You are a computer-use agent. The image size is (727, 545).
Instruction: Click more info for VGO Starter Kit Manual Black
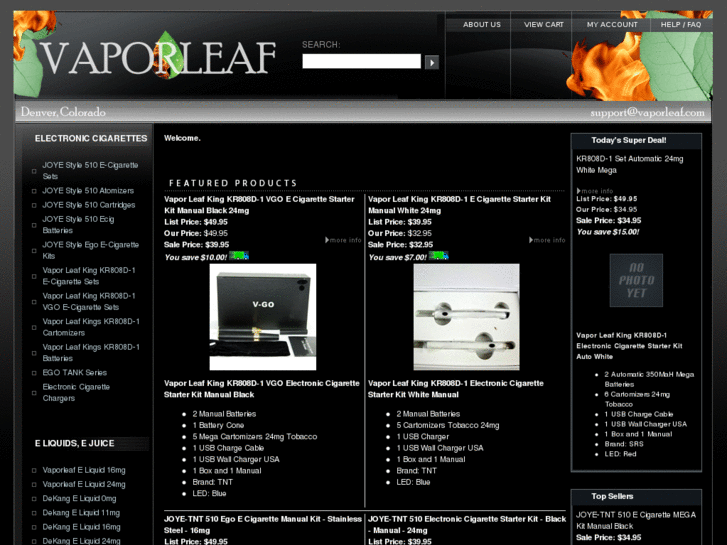[343, 240]
